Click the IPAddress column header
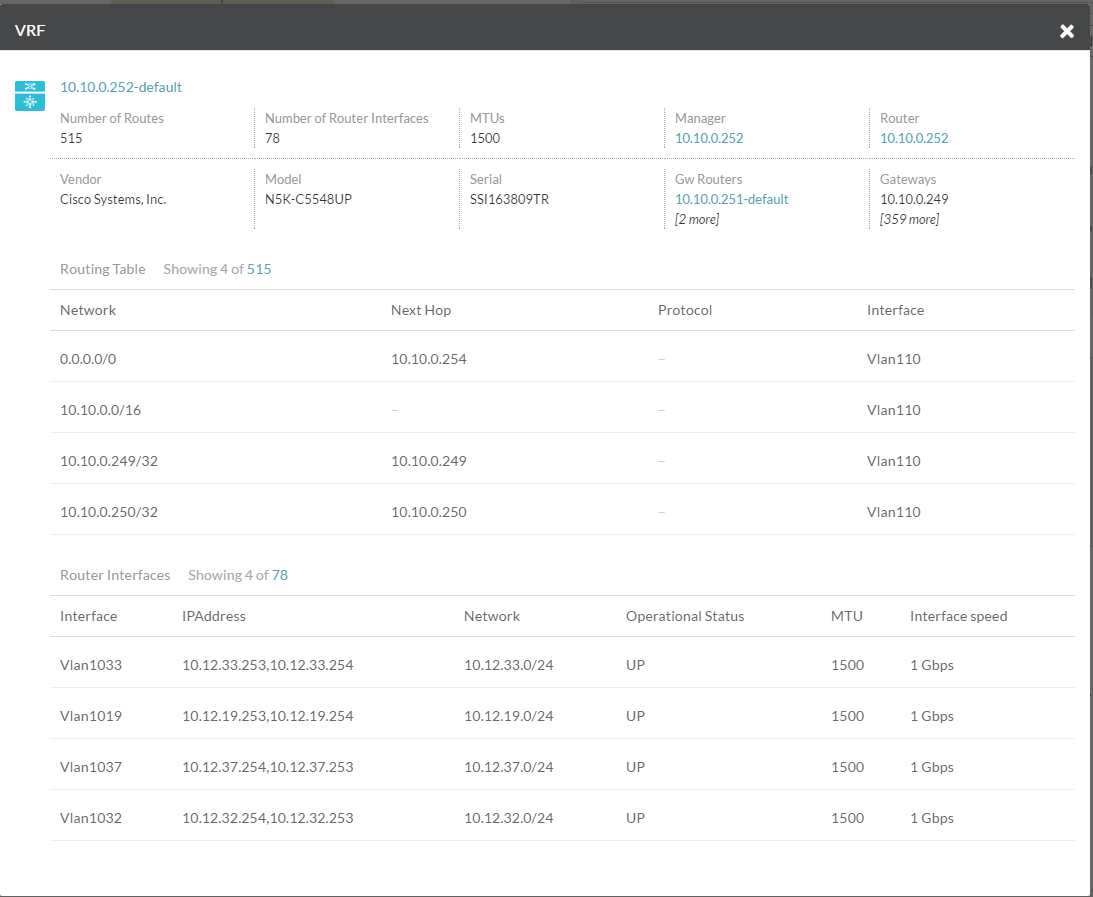 [214, 616]
